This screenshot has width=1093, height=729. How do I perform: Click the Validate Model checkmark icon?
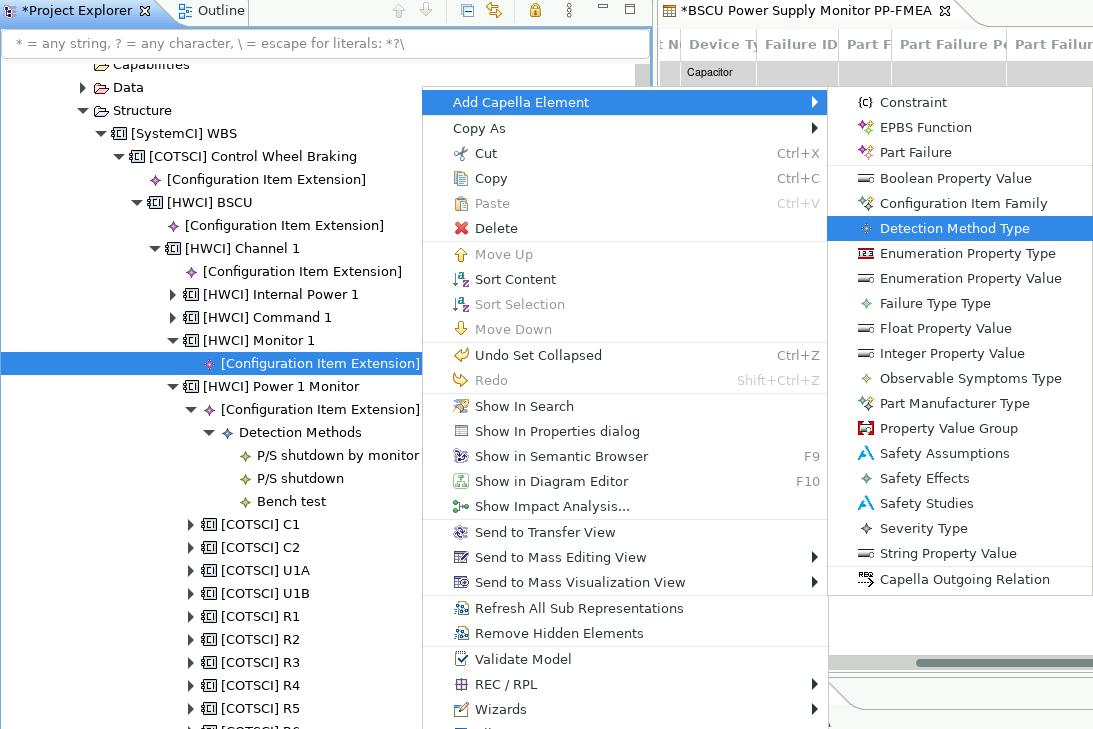461,659
